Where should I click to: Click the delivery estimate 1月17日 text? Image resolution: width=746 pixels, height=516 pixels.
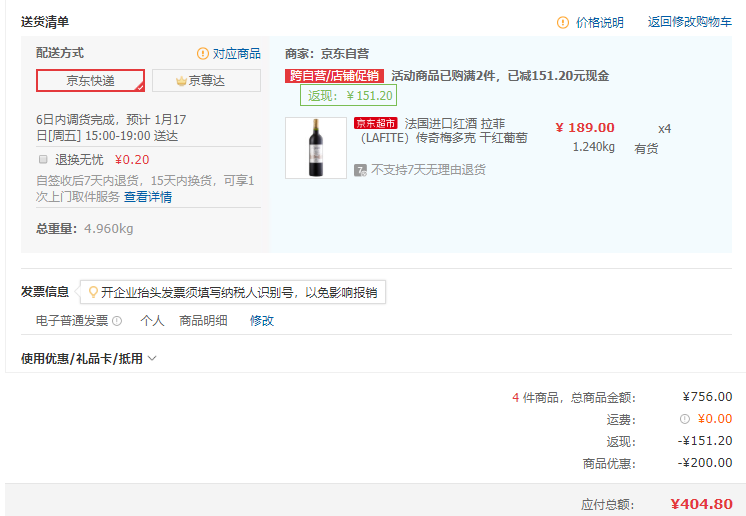pos(111,127)
